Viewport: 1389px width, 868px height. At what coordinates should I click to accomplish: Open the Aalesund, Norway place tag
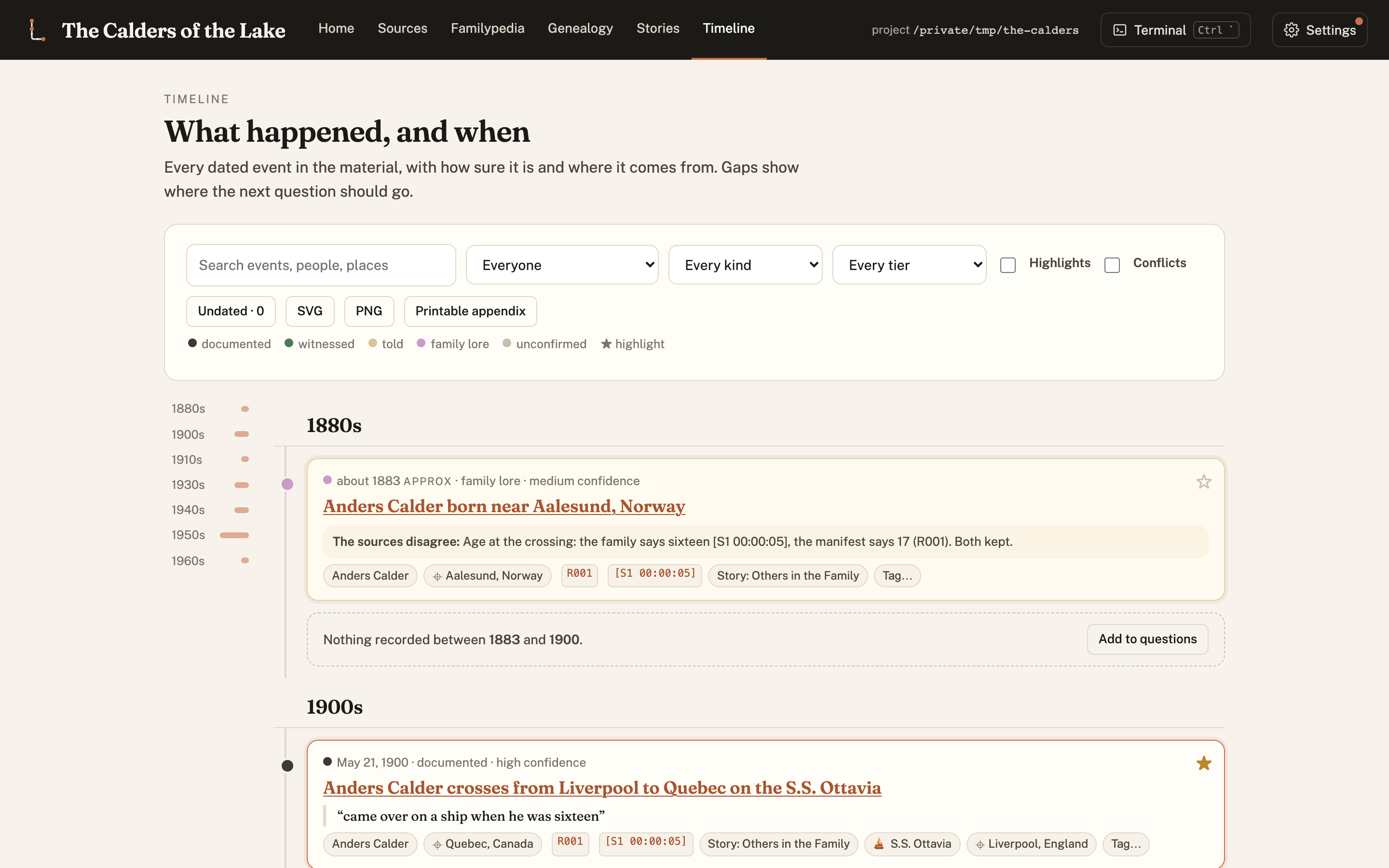[487, 576]
